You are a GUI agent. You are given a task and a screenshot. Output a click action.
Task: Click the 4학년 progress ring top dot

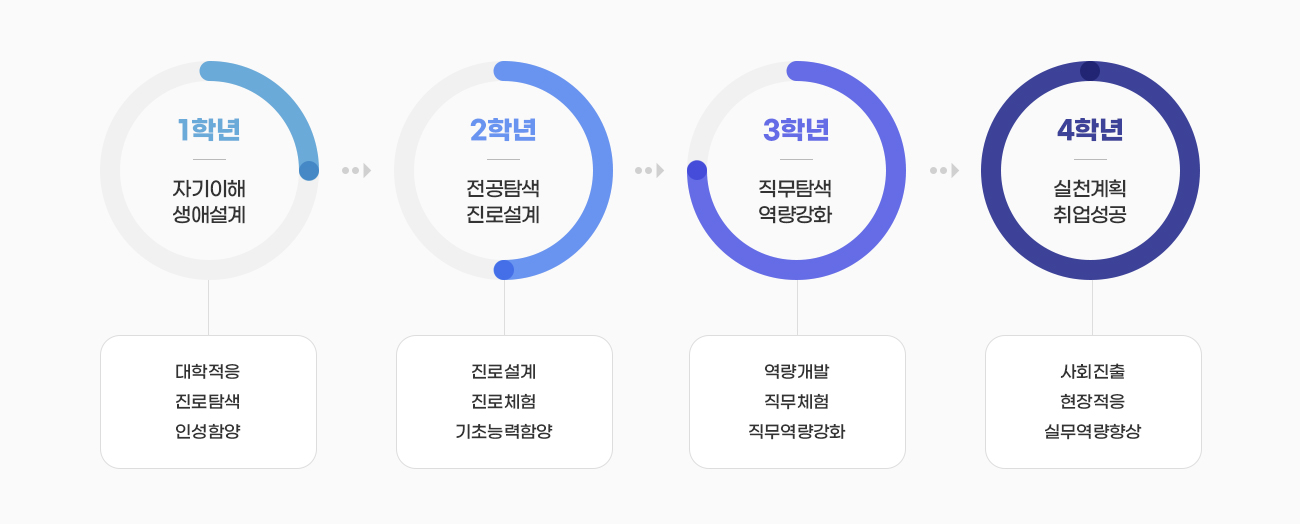coord(1090,71)
